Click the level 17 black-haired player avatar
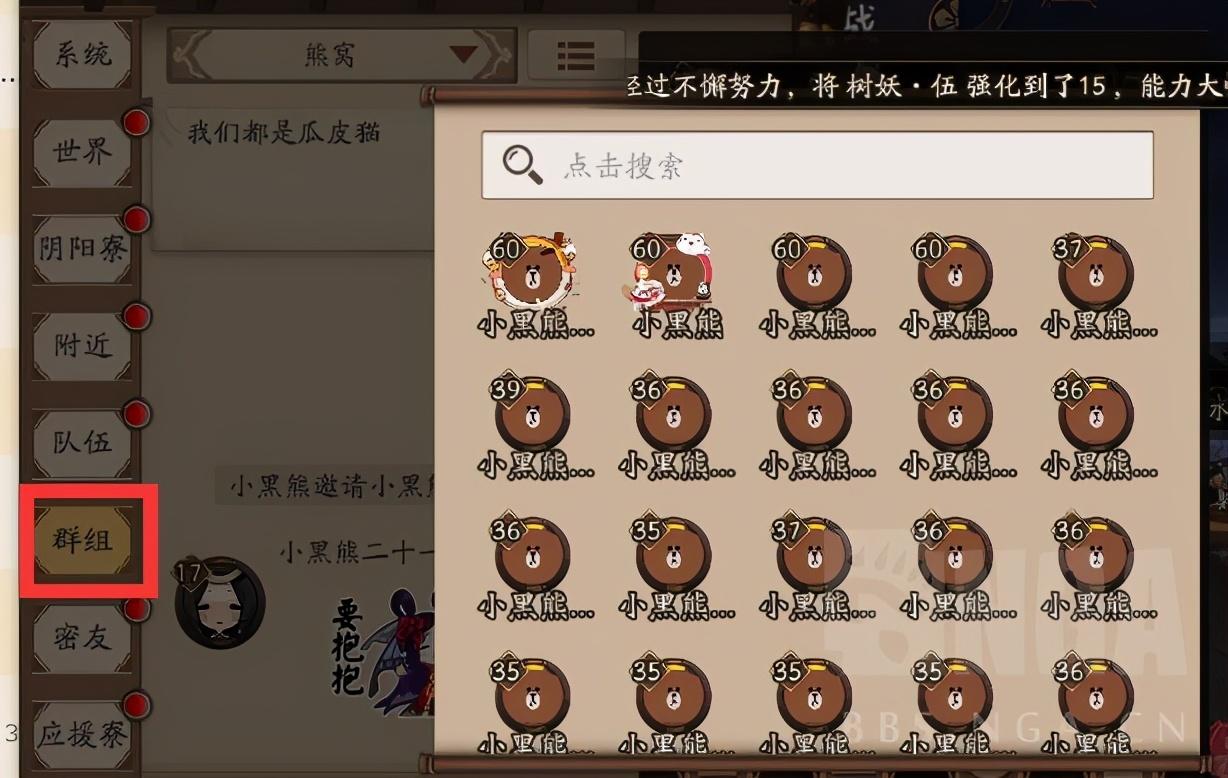1228x778 pixels. (x=218, y=602)
